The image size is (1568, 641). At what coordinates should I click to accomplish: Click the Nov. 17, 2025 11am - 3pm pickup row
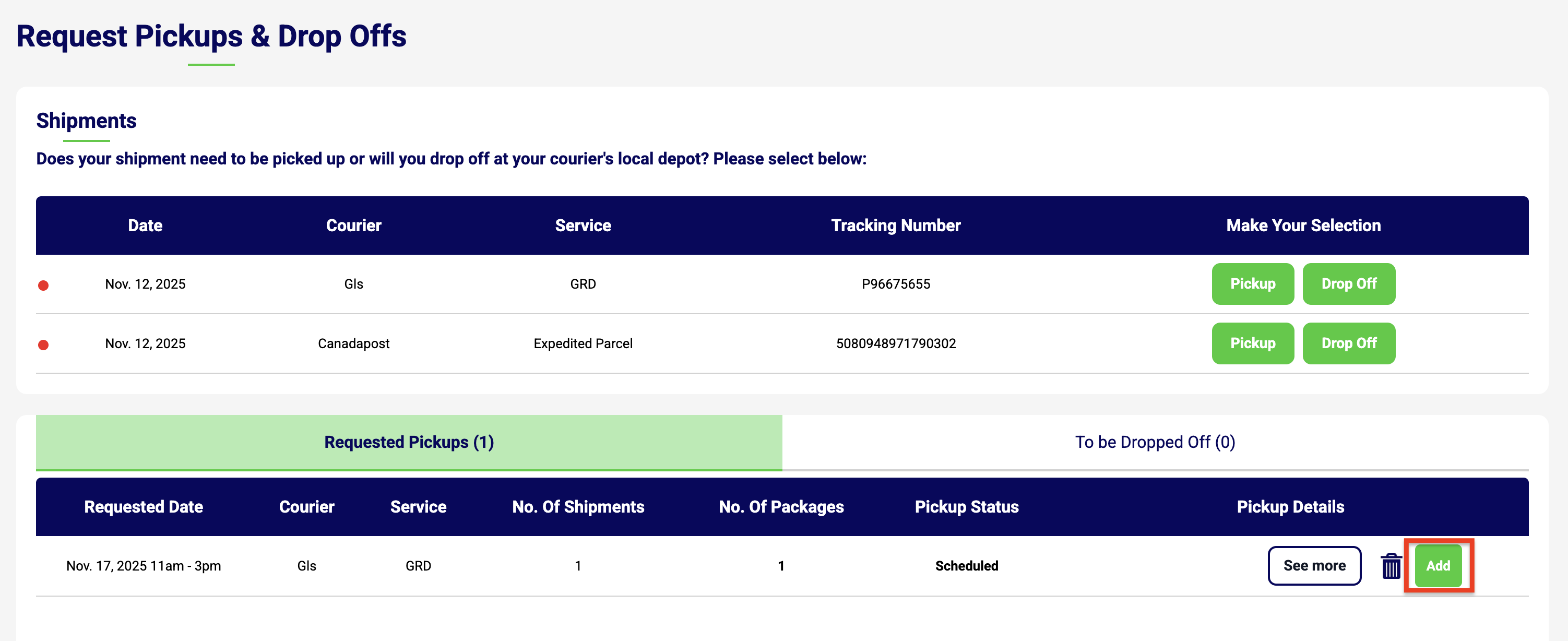click(143, 565)
